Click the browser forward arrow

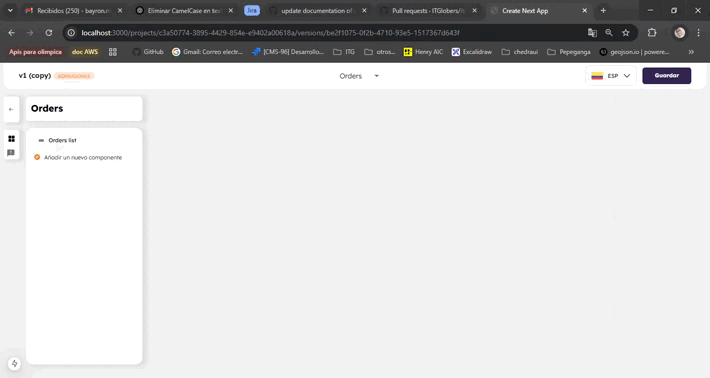30,33
